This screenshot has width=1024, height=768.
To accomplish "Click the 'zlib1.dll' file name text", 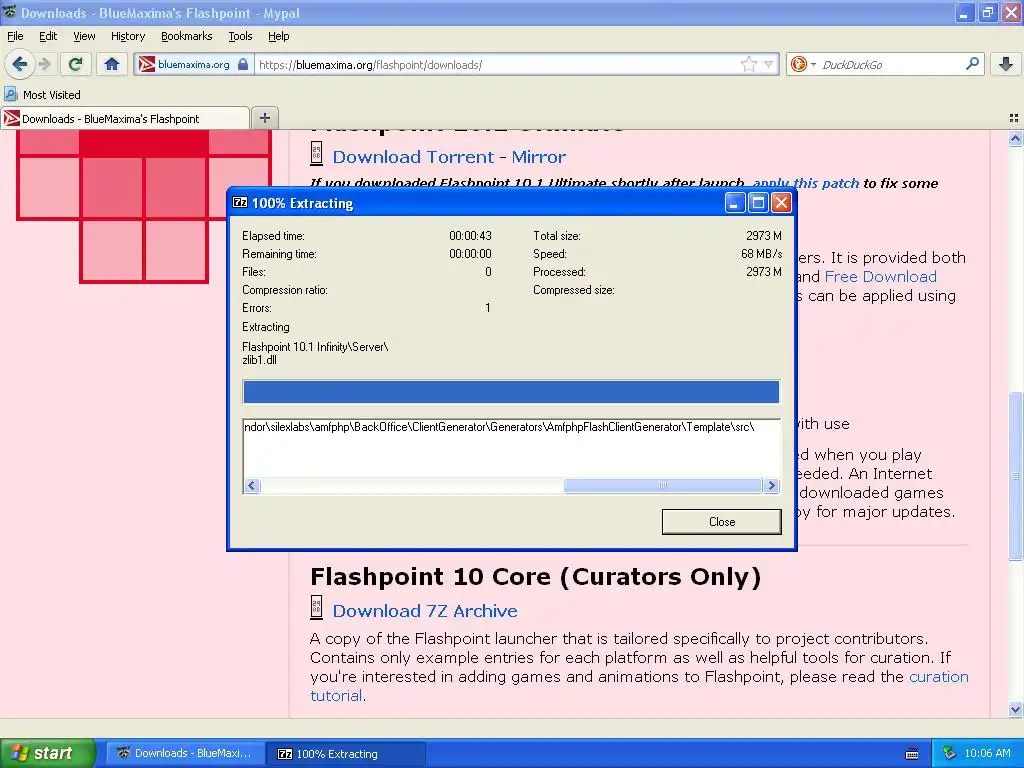I will [x=259, y=360].
